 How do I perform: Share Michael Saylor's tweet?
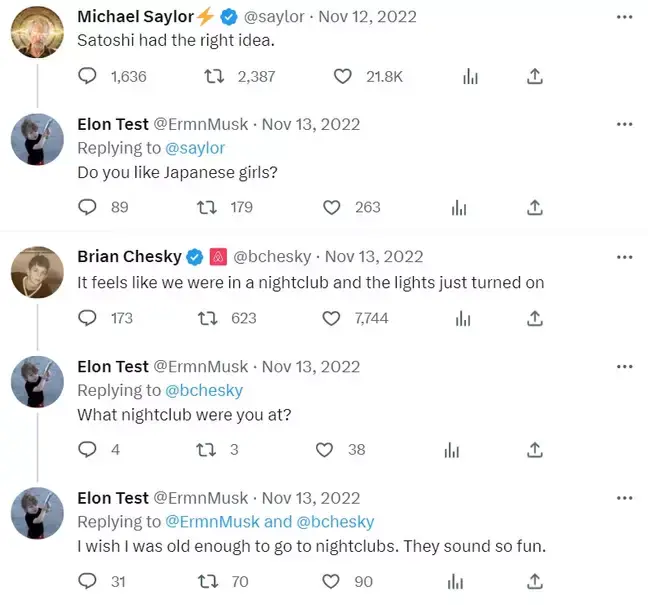[x=535, y=76]
